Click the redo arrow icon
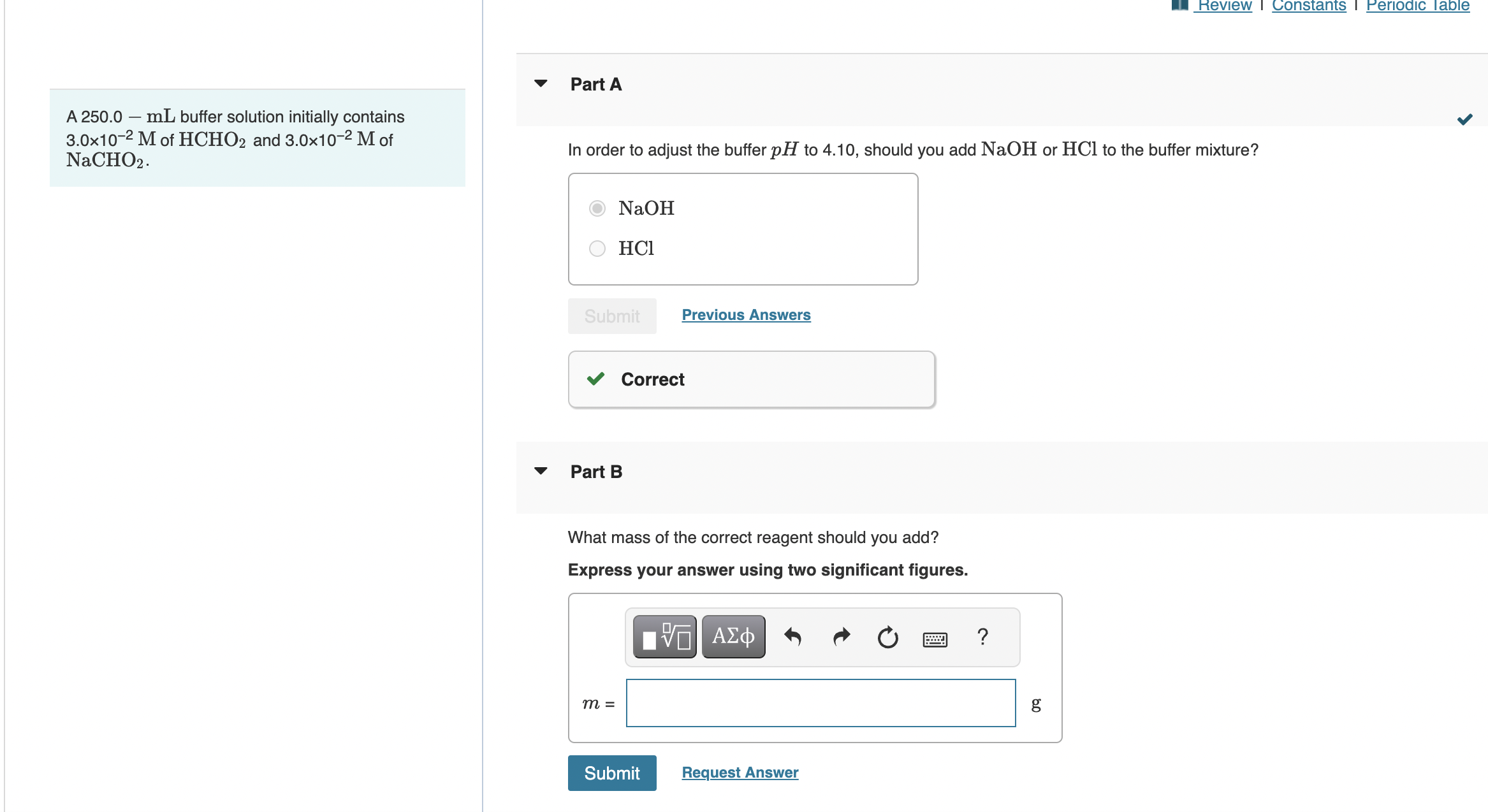 [x=842, y=636]
